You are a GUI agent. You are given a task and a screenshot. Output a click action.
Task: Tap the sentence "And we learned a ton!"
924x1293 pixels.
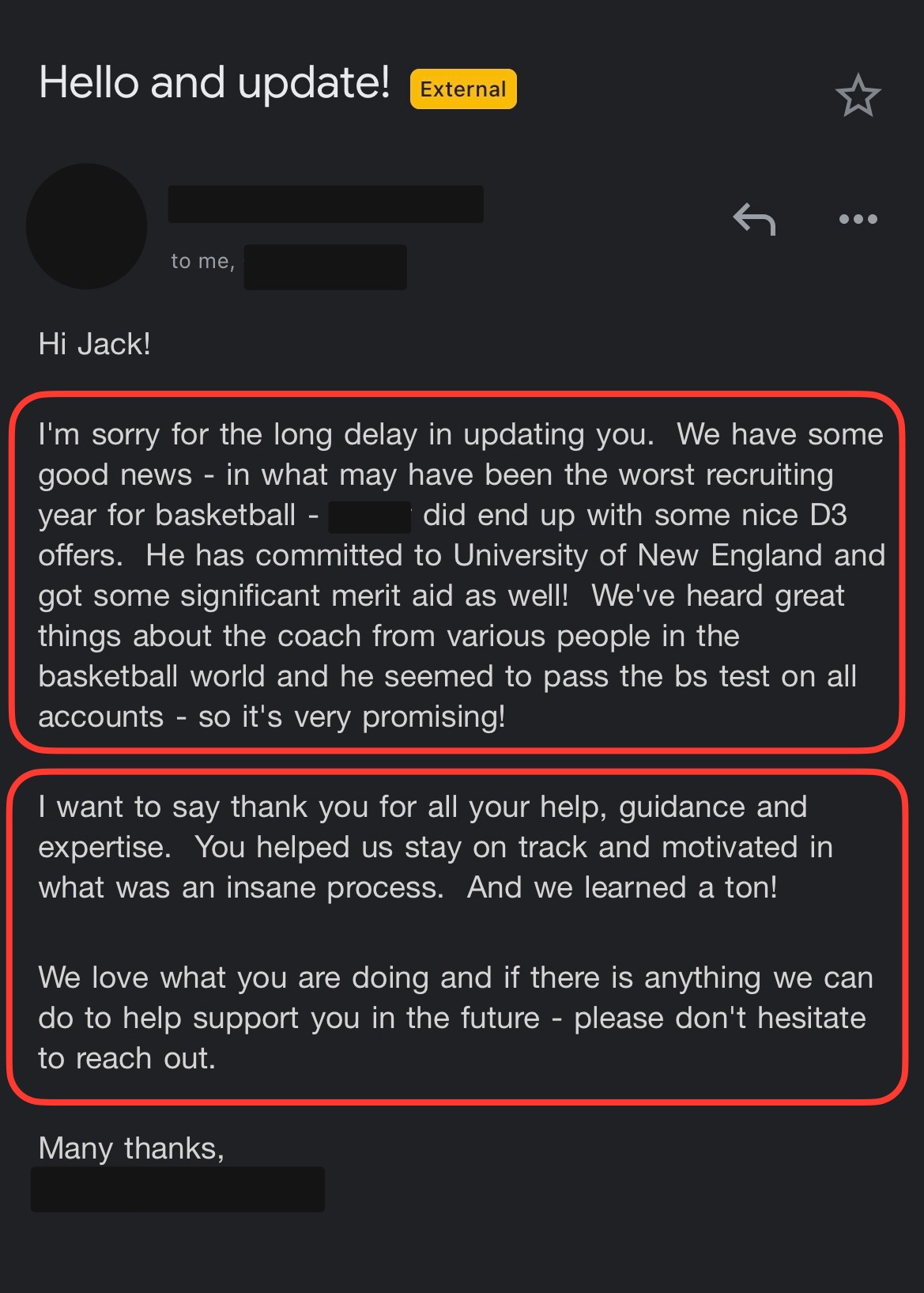tap(622, 887)
